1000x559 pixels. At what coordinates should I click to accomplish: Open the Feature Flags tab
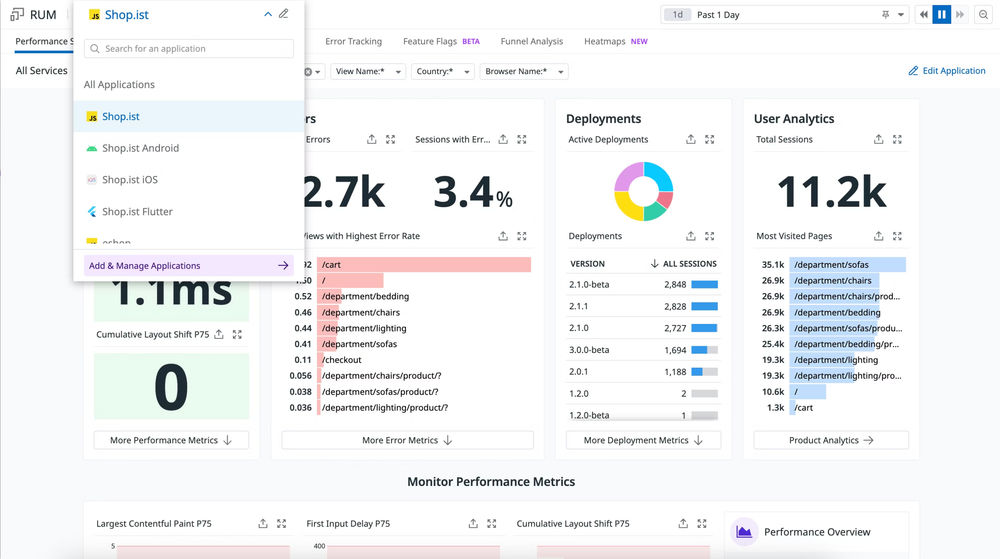point(441,41)
